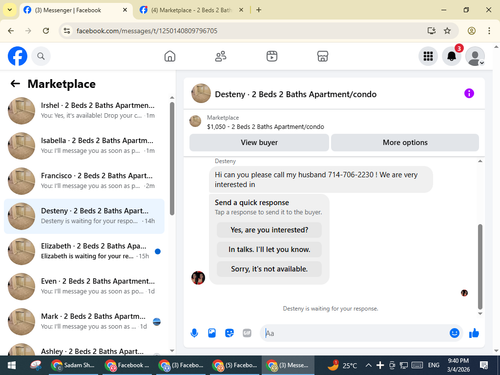Switch to (5) Facebo... Chrome taskbar window
Image resolution: width=500 pixels, height=375 pixels.
[235, 365]
